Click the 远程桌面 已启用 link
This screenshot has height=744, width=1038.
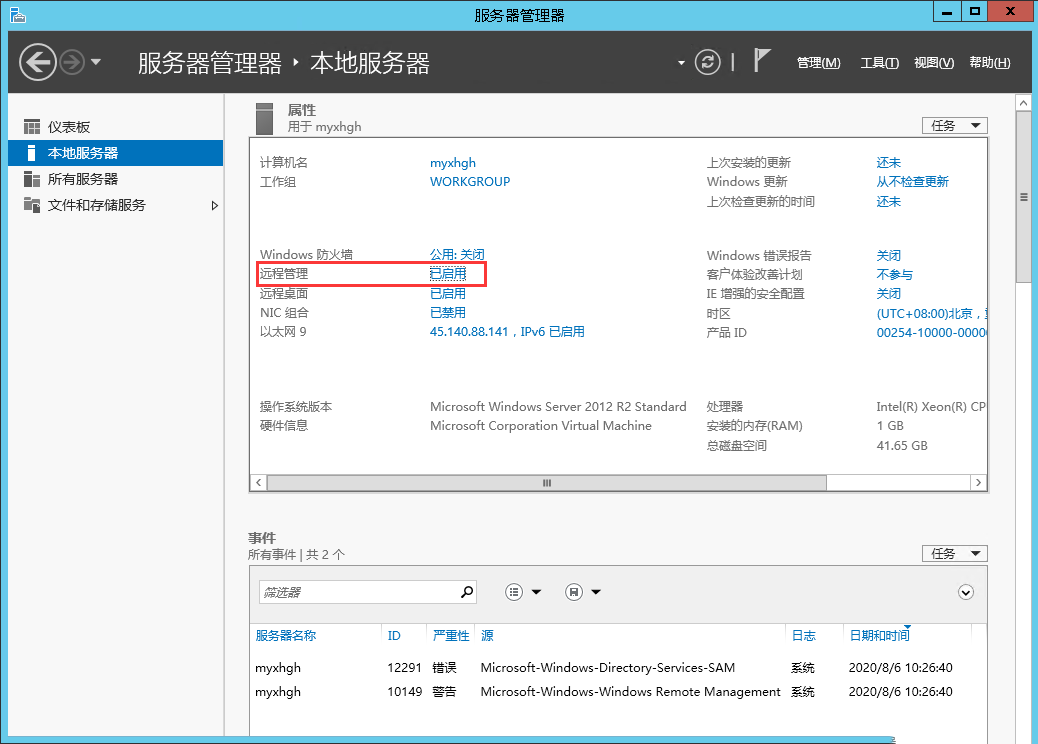click(448, 293)
